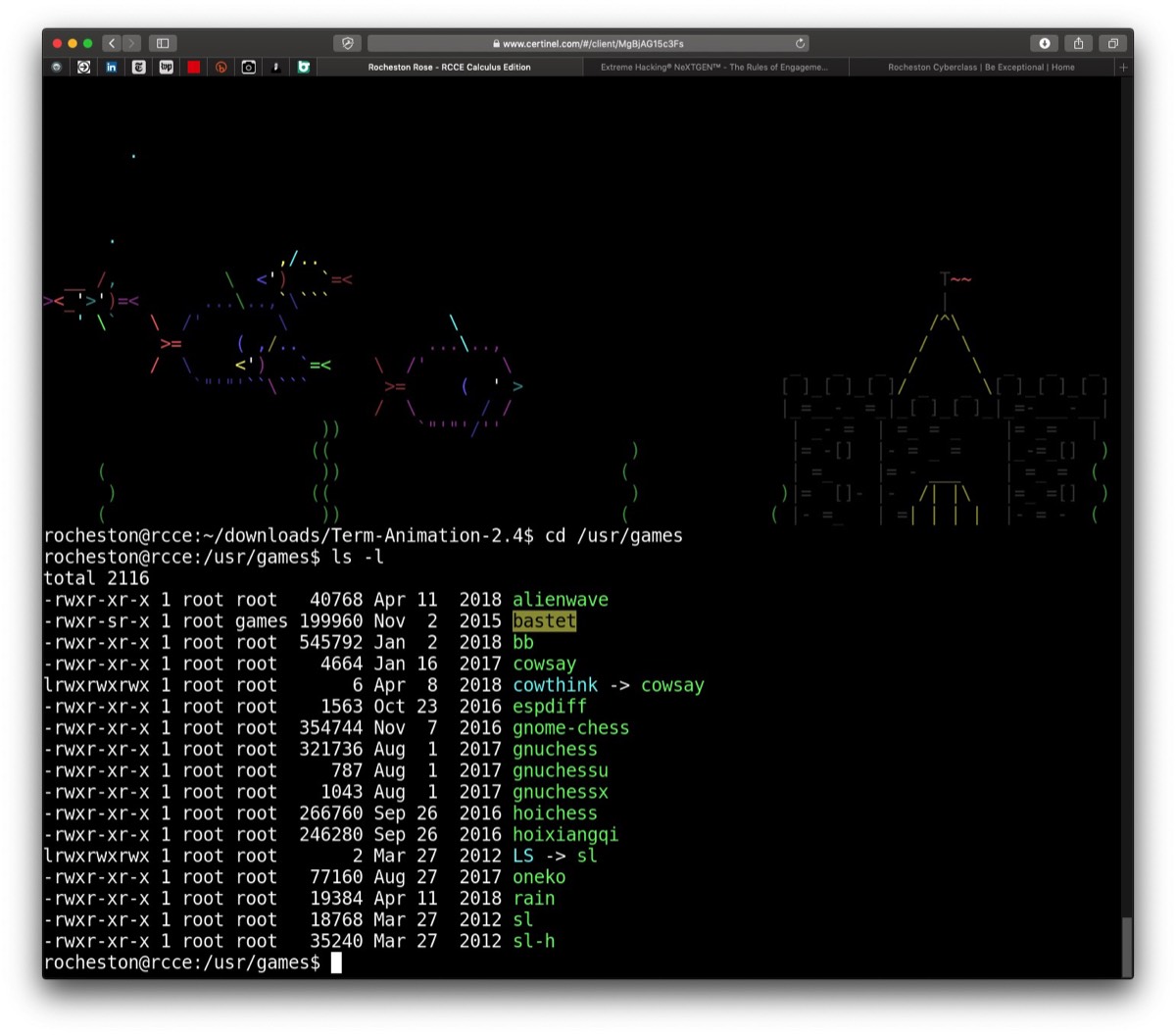Click the 'hoixiangqi' file name
The image size is (1176, 1035).
[x=565, y=835]
